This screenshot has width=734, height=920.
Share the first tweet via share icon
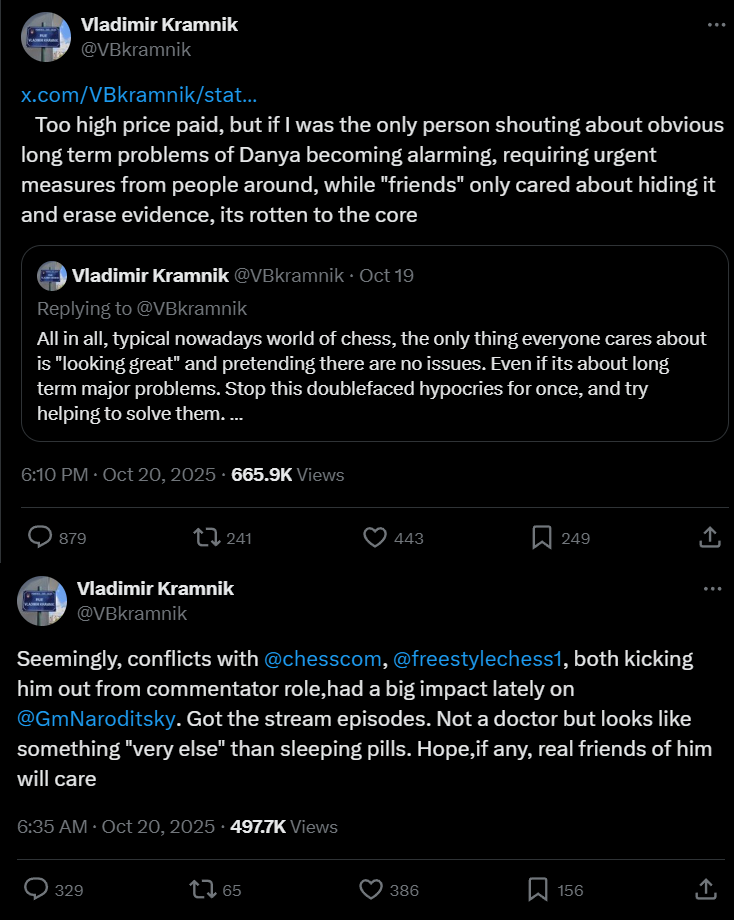(709, 537)
